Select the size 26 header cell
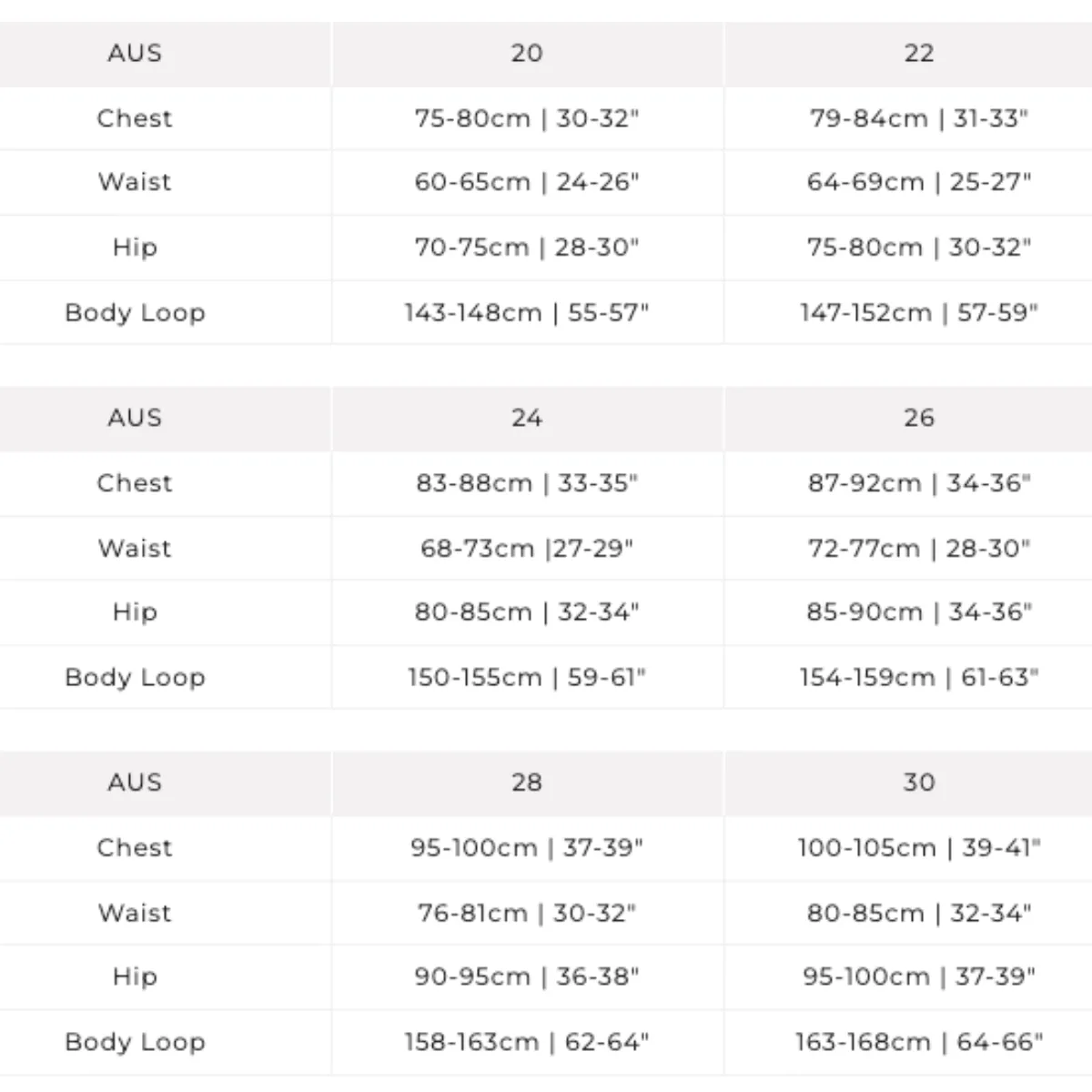The image size is (1092, 1092). pos(918,419)
